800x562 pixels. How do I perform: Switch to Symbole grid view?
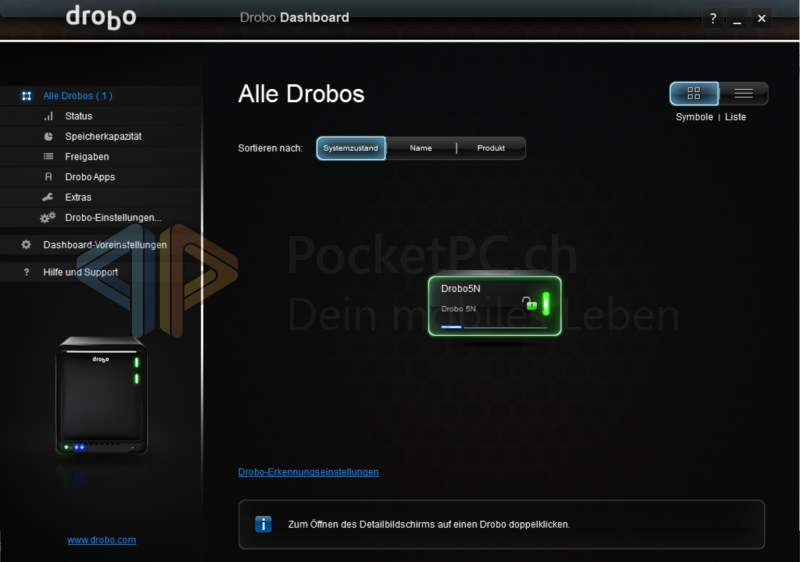pyautogui.click(x=694, y=93)
